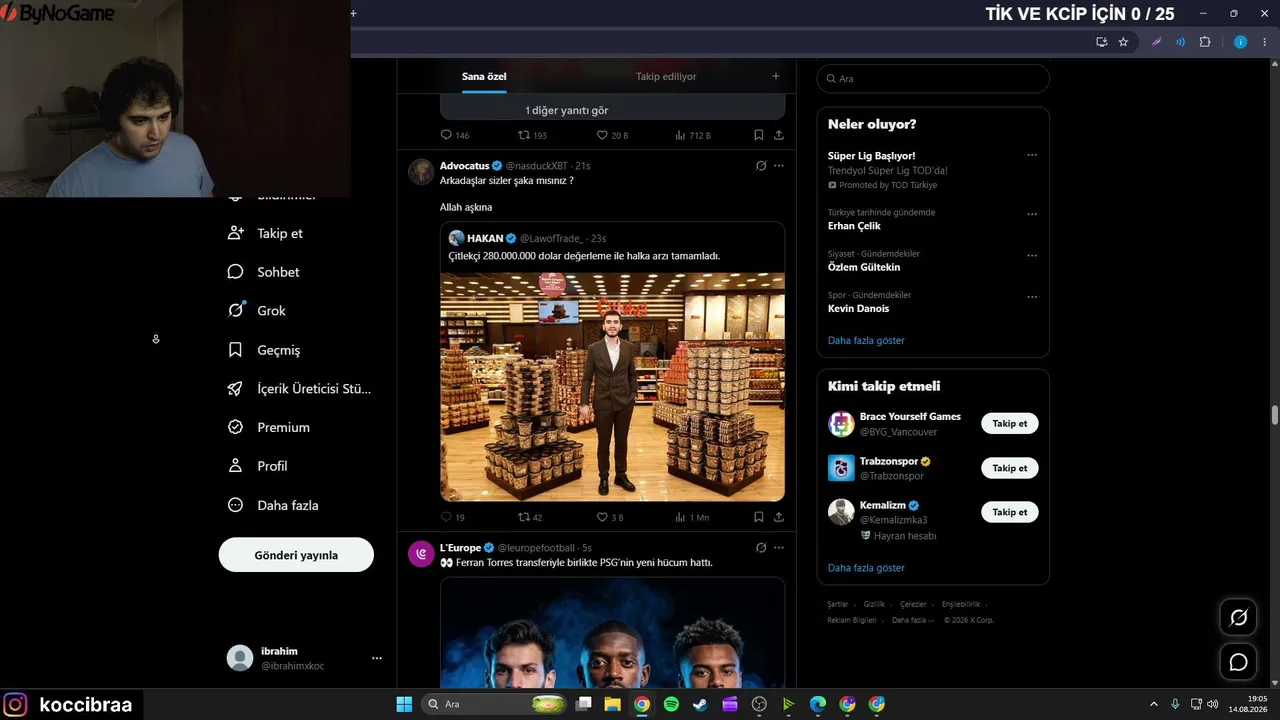Viewport: 1280px width, 720px height.
Task: Open Takip et in the sidebar
Action: click(x=266, y=233)
